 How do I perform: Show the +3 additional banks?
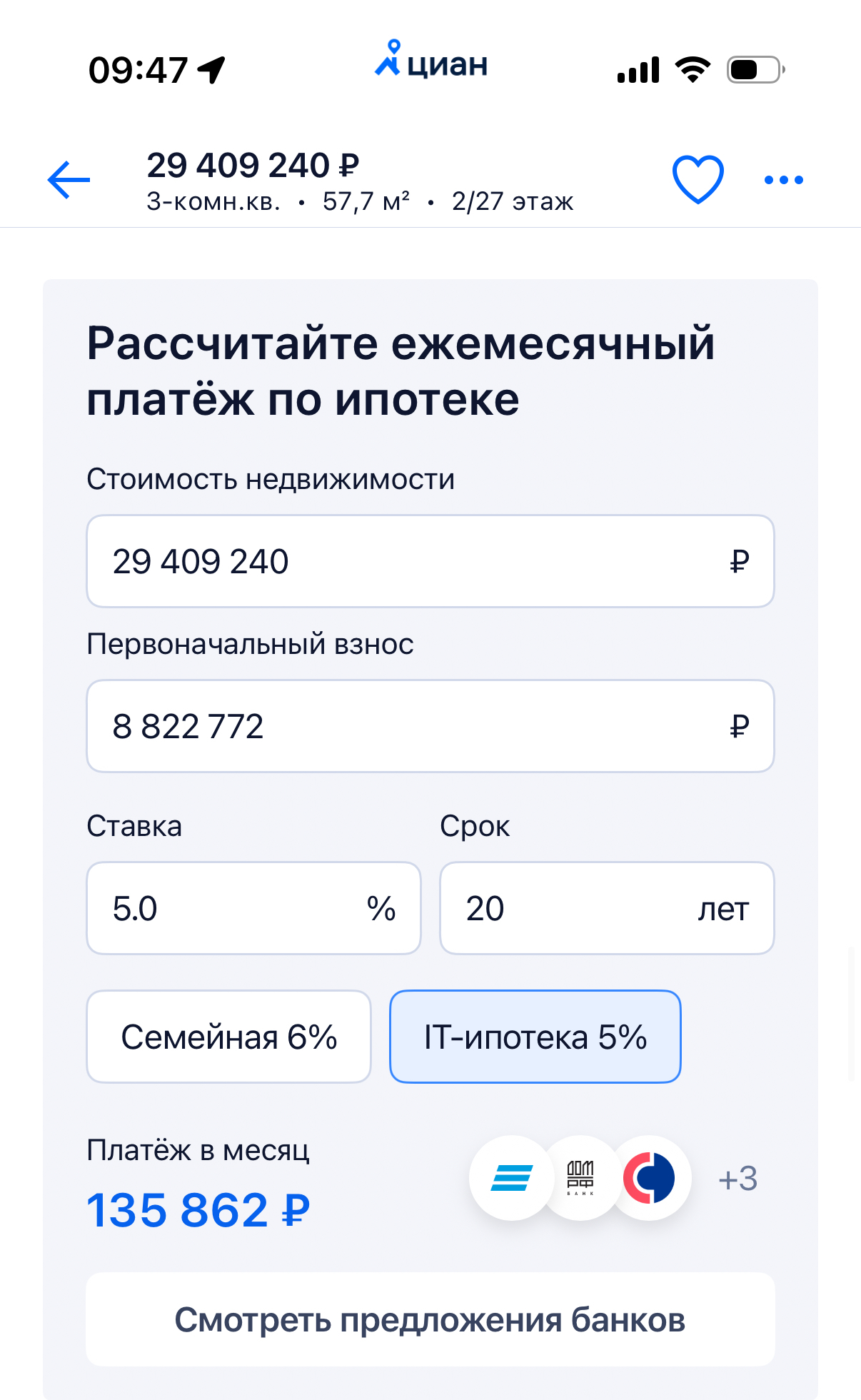pyautogui.click(x=737, y=1178)
